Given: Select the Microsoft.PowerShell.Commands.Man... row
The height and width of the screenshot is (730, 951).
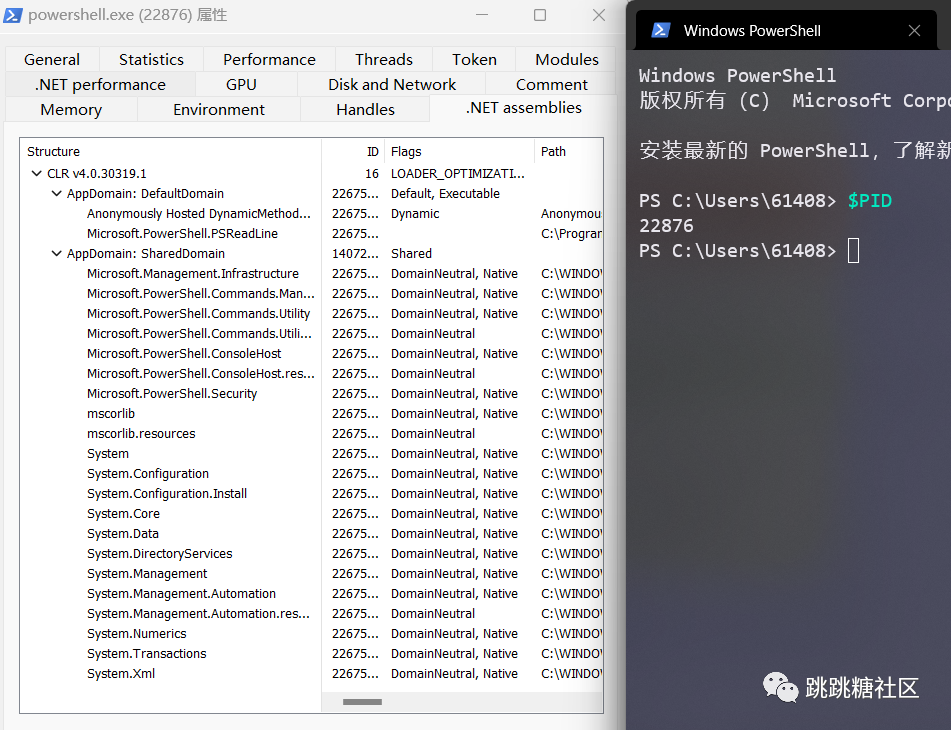Looking at the screenshot, I should (x=312, y=293).
